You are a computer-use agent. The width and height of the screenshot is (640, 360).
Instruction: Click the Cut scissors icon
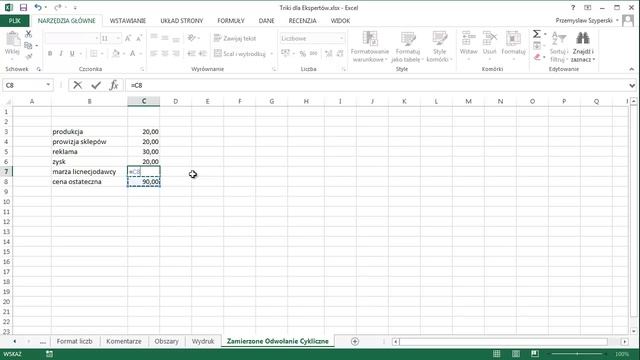pyautogui.click(x=28, y=34)
